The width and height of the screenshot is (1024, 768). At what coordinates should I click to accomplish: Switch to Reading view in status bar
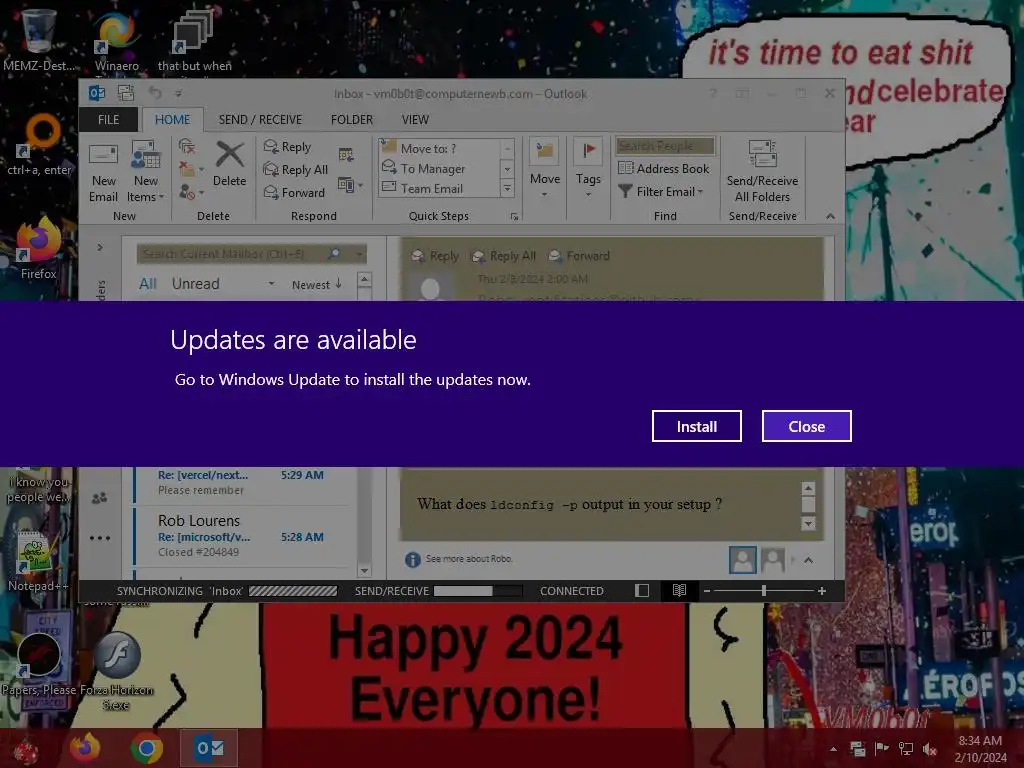click(679, 590)
